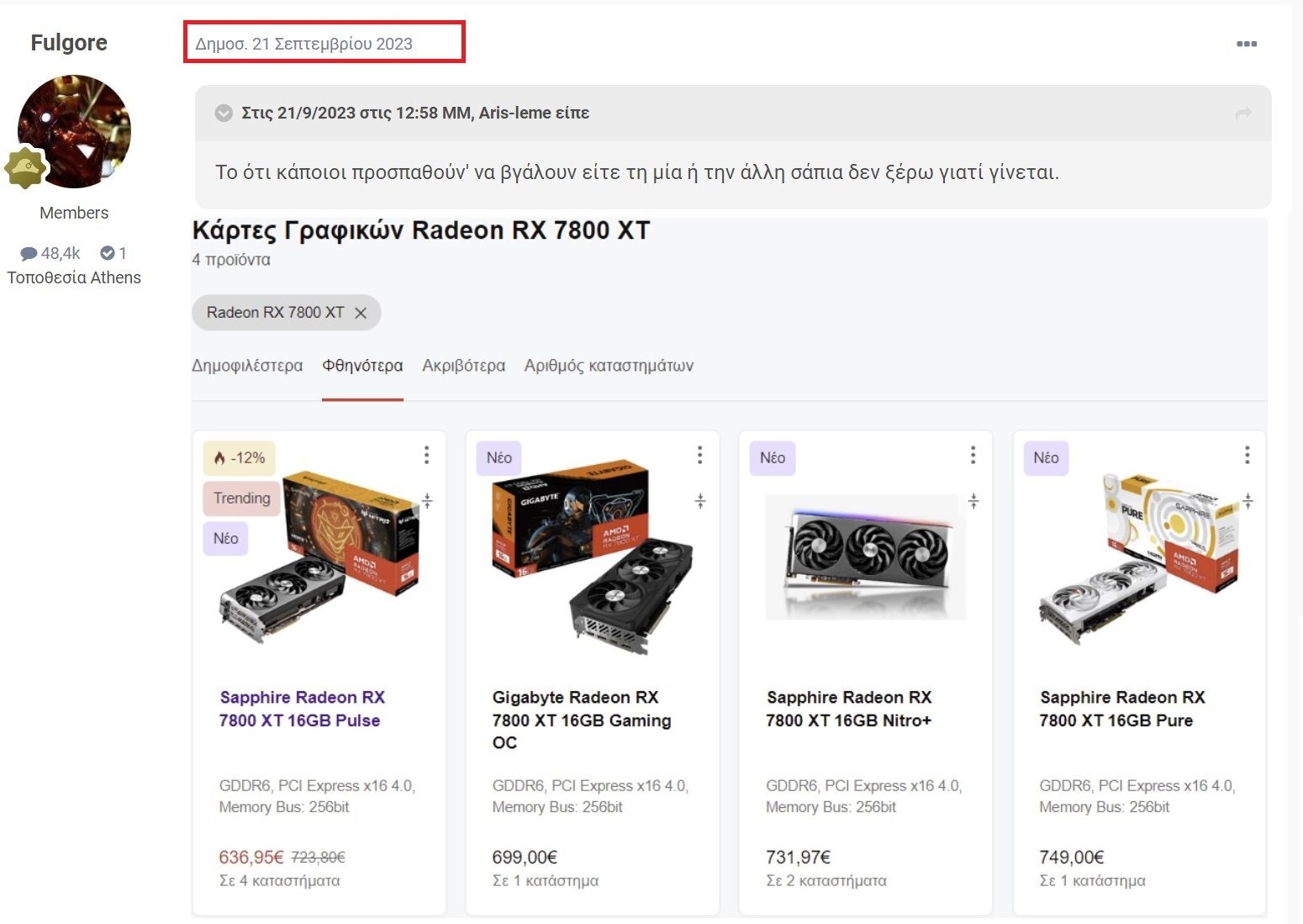Viewport: 1303px width, 924px height.
Task: Open kebab menu on Sapphire Pulse card
Action: 427,455
